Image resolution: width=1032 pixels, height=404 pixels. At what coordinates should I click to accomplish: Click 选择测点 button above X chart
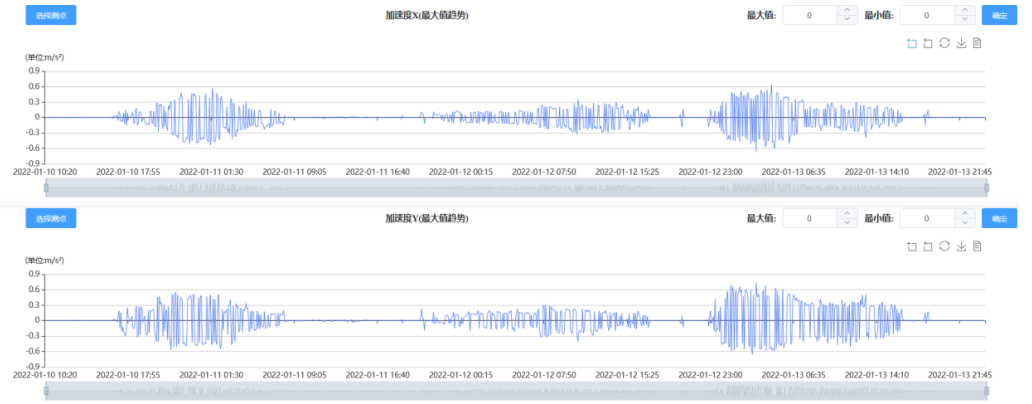click(51, 15)
